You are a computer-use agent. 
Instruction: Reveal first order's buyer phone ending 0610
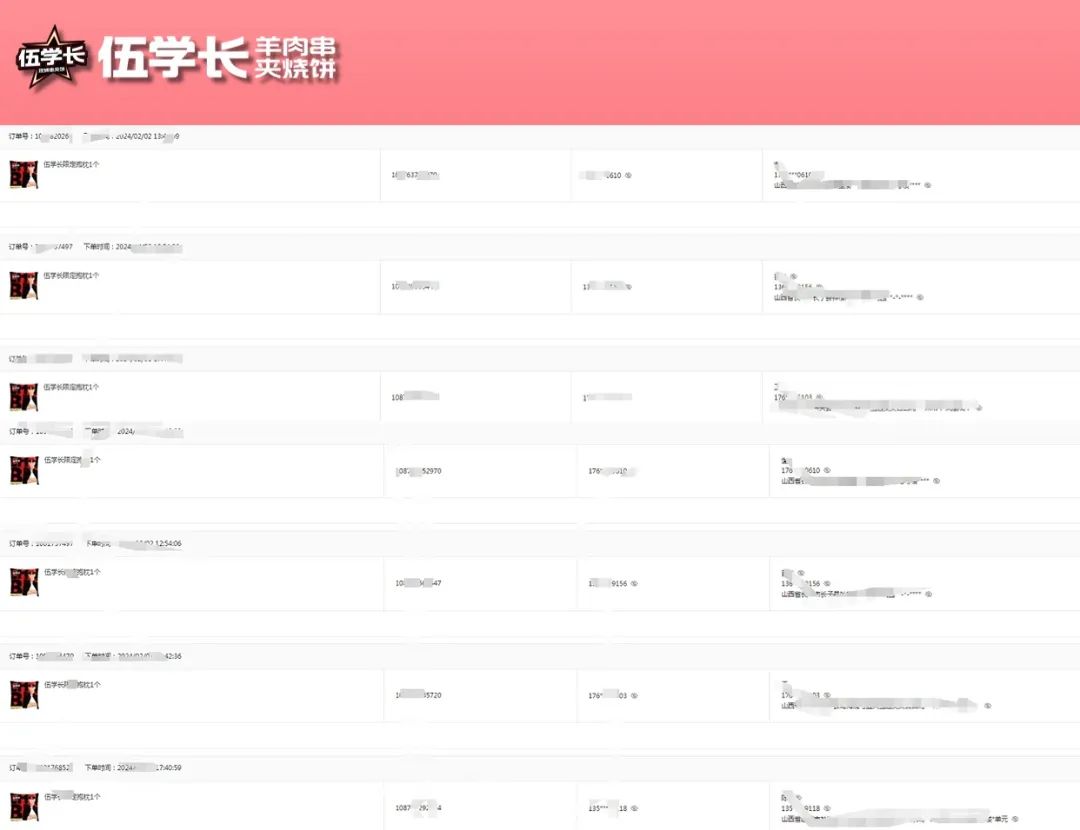click(628, 176)
